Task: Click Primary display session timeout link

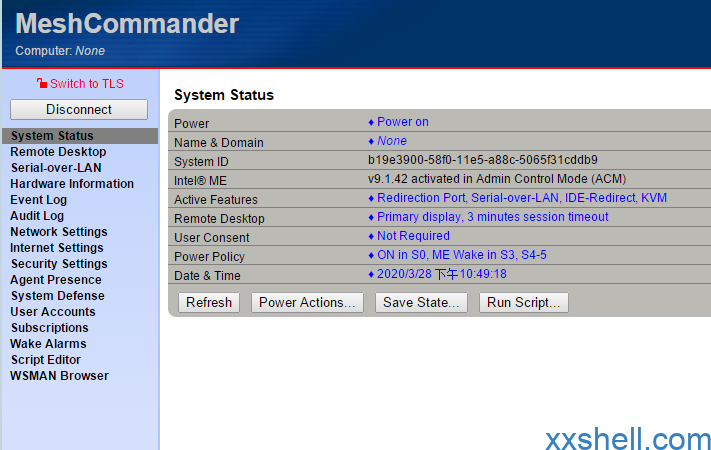Action: 492,217
